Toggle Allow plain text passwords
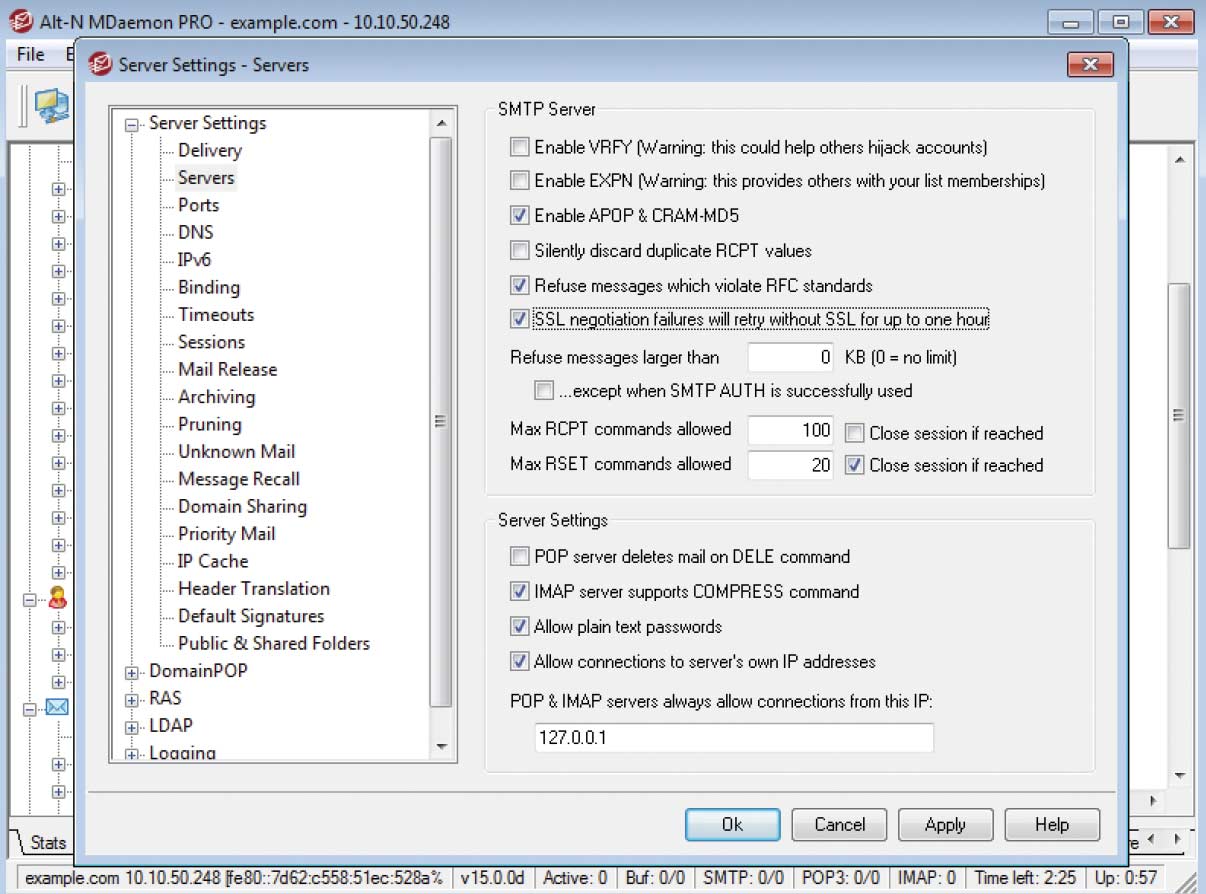The image size is (1206, 894). pyautogui.click(x=519, y=627)
